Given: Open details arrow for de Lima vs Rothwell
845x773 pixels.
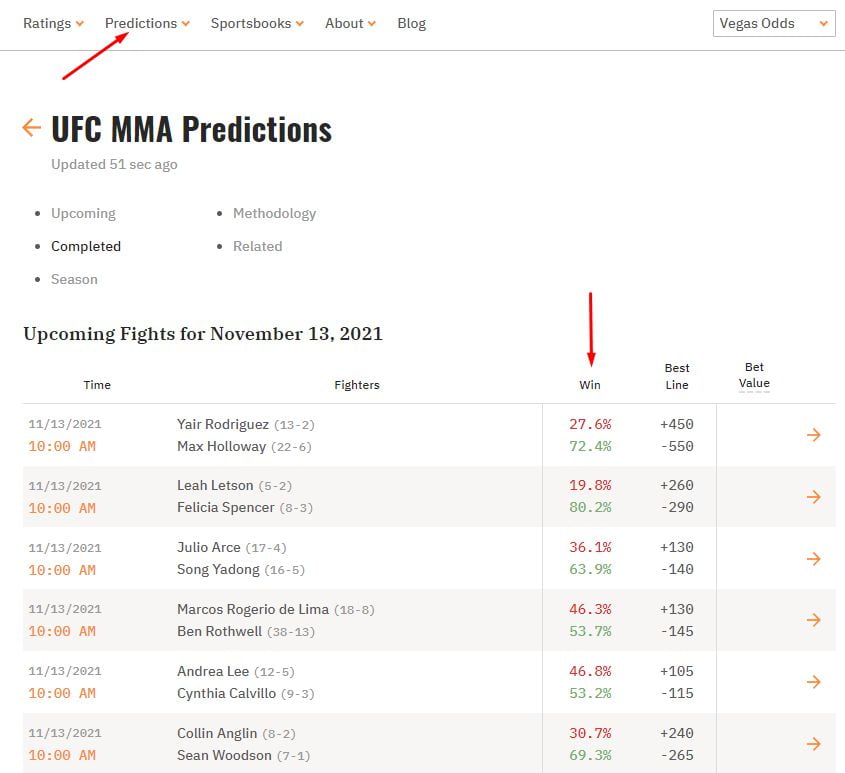Looking at the screenshot, I should pos(813,620).
